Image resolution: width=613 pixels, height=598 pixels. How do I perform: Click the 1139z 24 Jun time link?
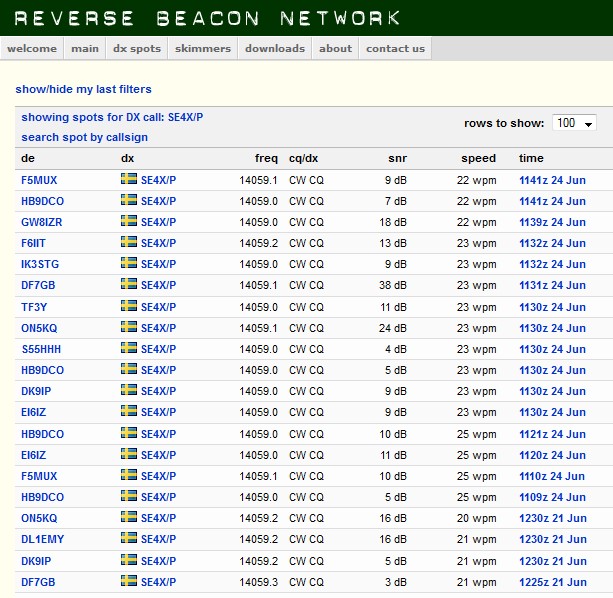coord(552,222)
